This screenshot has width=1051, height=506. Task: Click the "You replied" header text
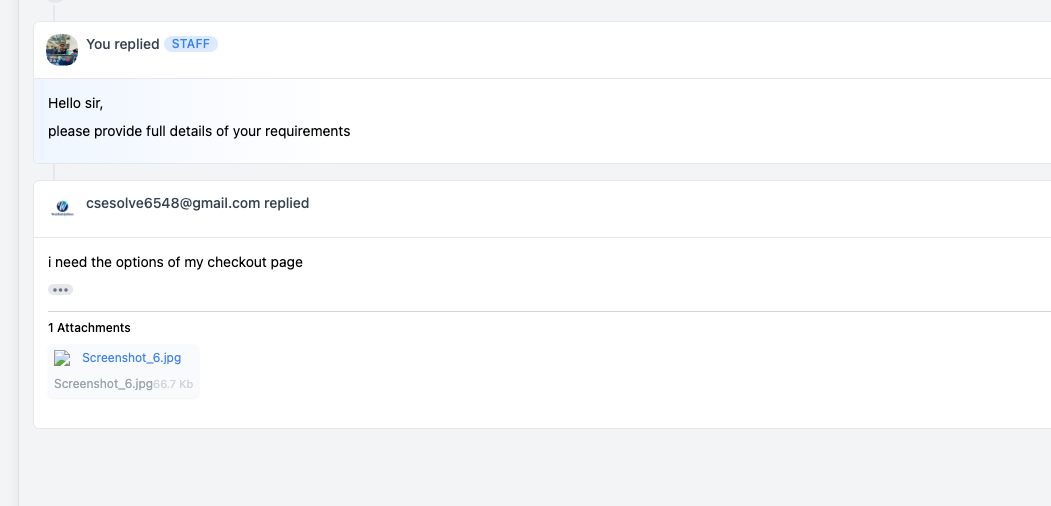[123, 44]
